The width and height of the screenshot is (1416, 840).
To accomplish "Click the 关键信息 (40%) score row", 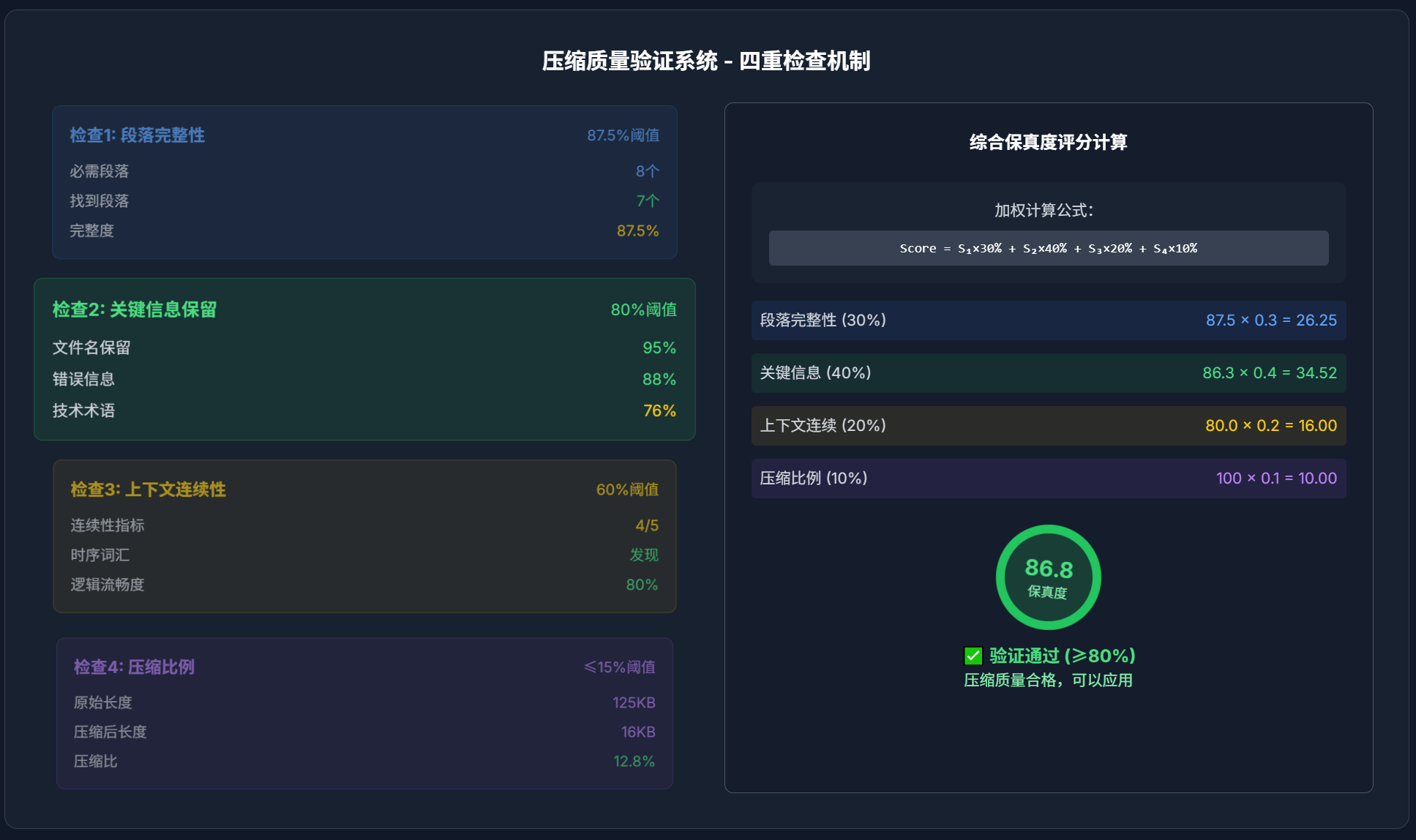I will (x=1048, y=373).
